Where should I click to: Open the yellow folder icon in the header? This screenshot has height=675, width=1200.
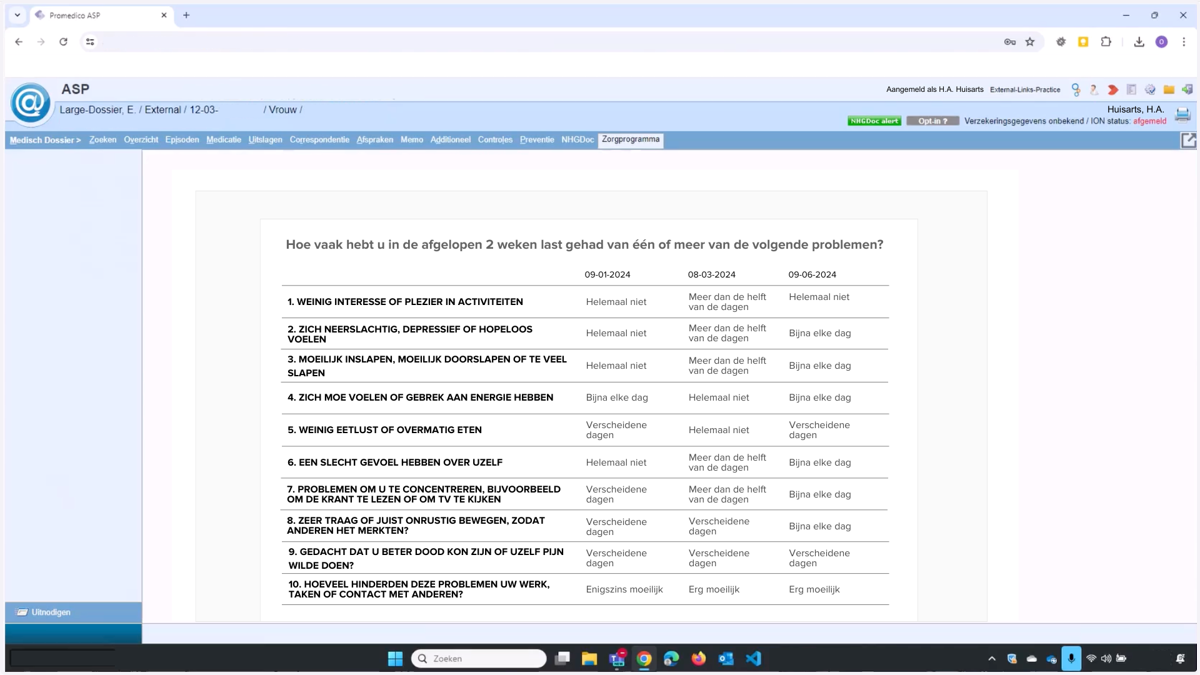pyautogui.click(x=1169, y=90)
